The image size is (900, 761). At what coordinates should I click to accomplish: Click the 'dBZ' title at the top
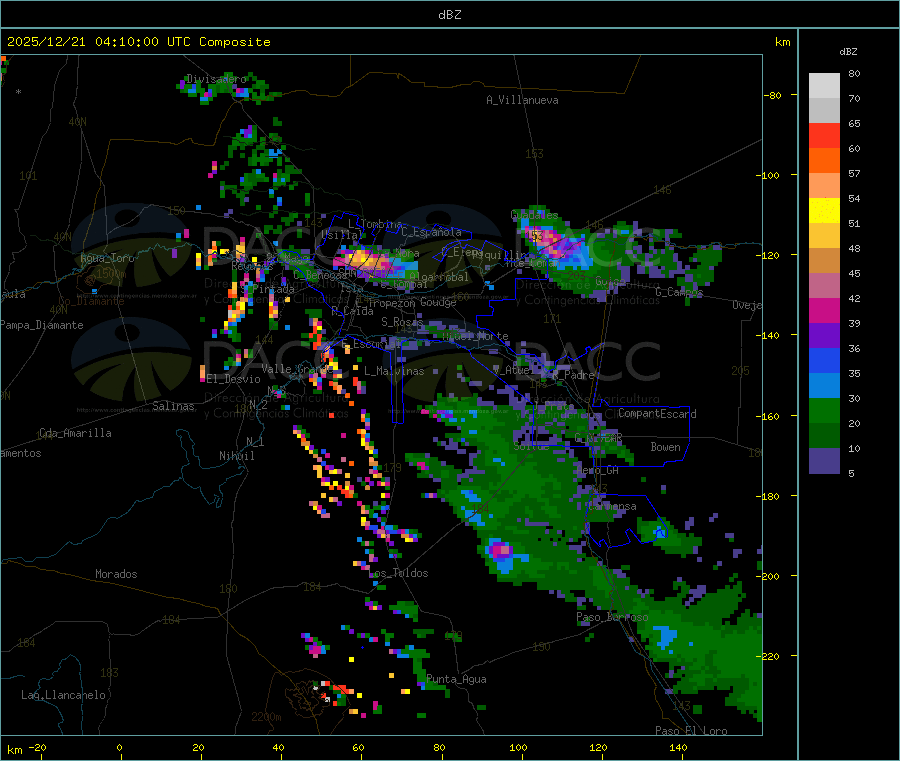tap(449, 15)
